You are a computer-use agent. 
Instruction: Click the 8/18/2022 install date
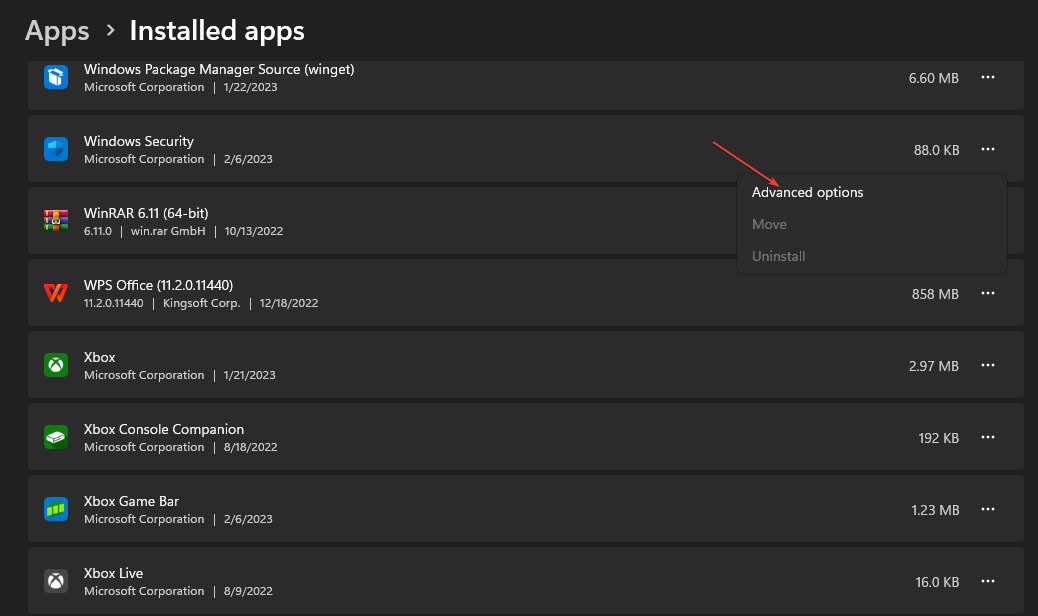pyautogui.click(x=250, y=447)
